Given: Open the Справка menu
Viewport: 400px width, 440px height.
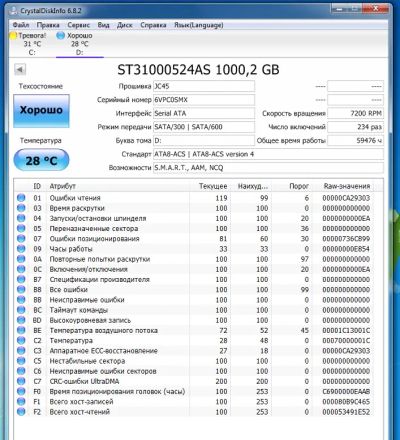Looking at the screenshot, I should tap(153, 25).
